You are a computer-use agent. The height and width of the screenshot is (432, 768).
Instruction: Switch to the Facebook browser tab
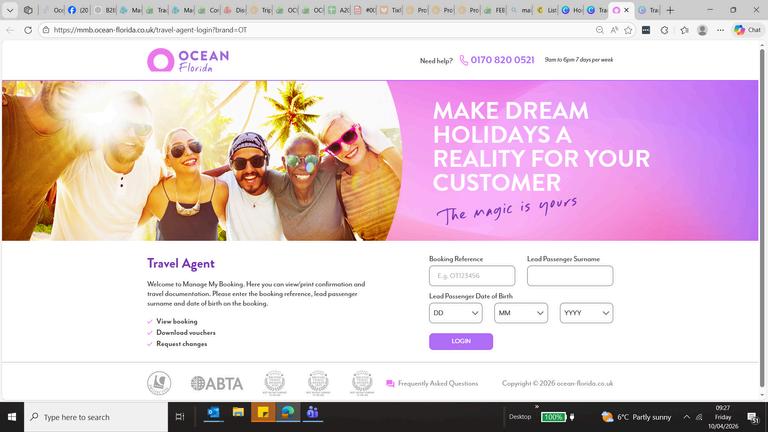[x=78, y=10]
